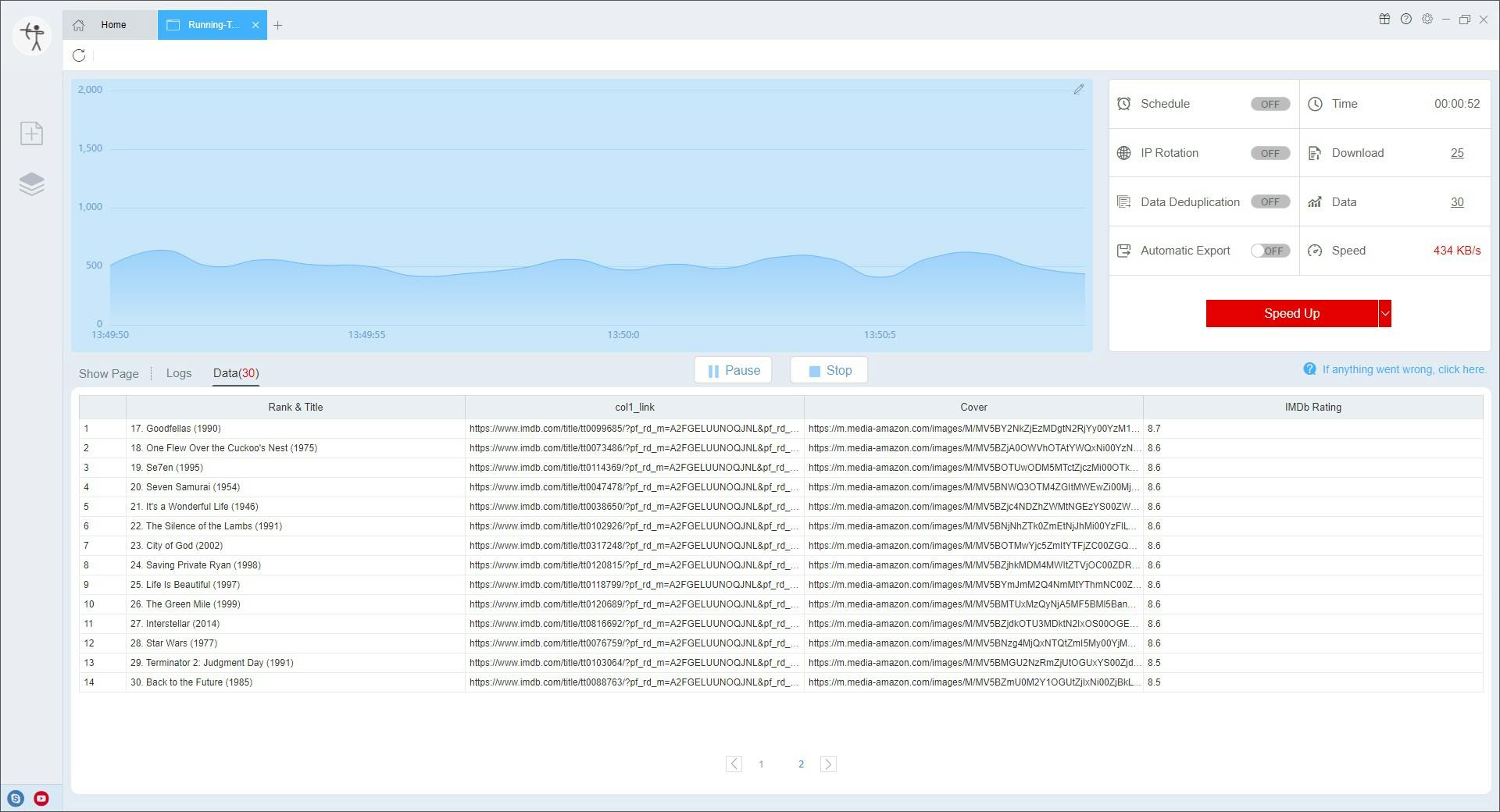This screenshot has height=812, width=1500.
Task: Add a new tab with plus icon
Action: (278, 25)
